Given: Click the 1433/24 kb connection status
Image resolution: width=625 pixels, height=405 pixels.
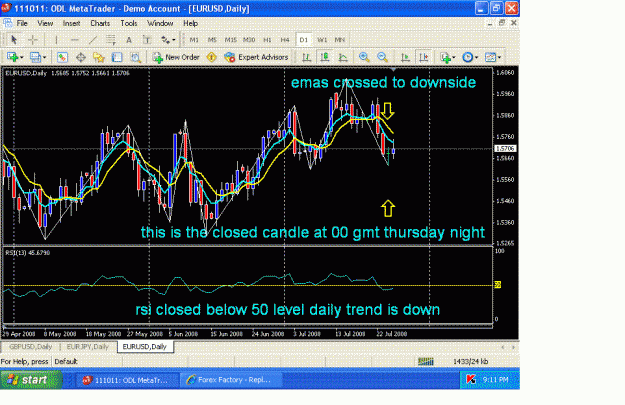Looking at the screenshot, I should pyautogui.click(x=470, y=362).
